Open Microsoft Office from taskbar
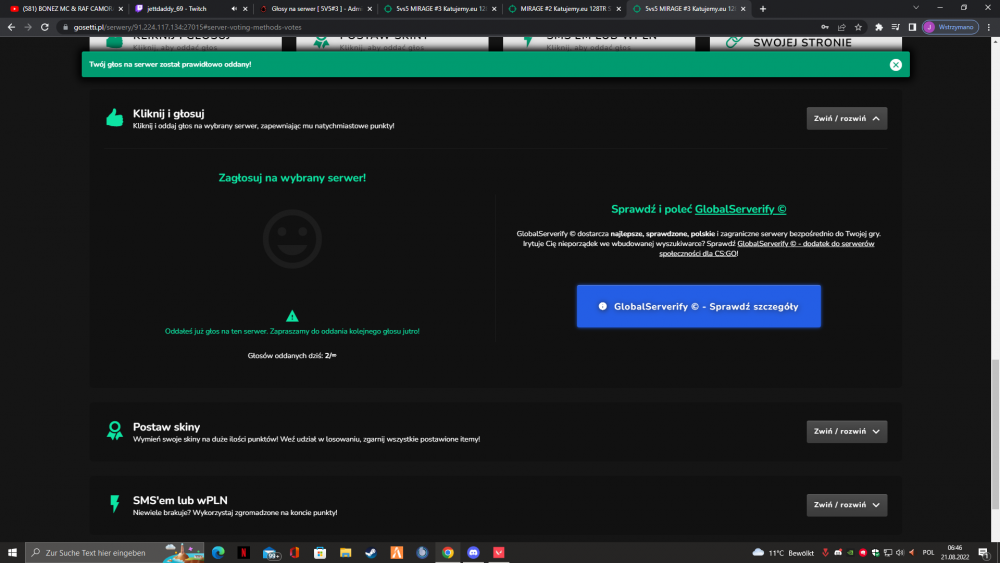1000x563 pixels. (x=295, y=553)
